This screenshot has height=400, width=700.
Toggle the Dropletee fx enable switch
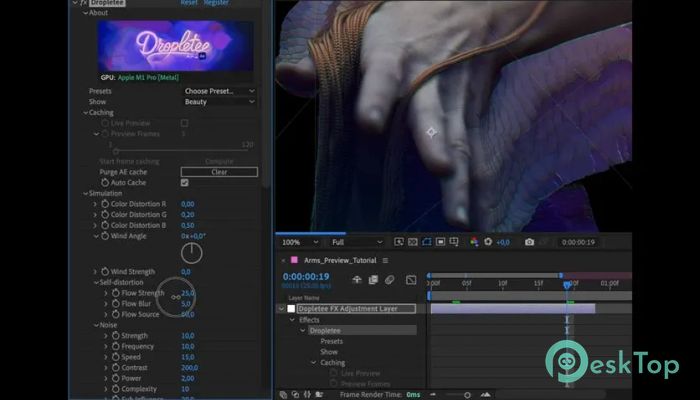pyautogui.click(x=83, y=2)
